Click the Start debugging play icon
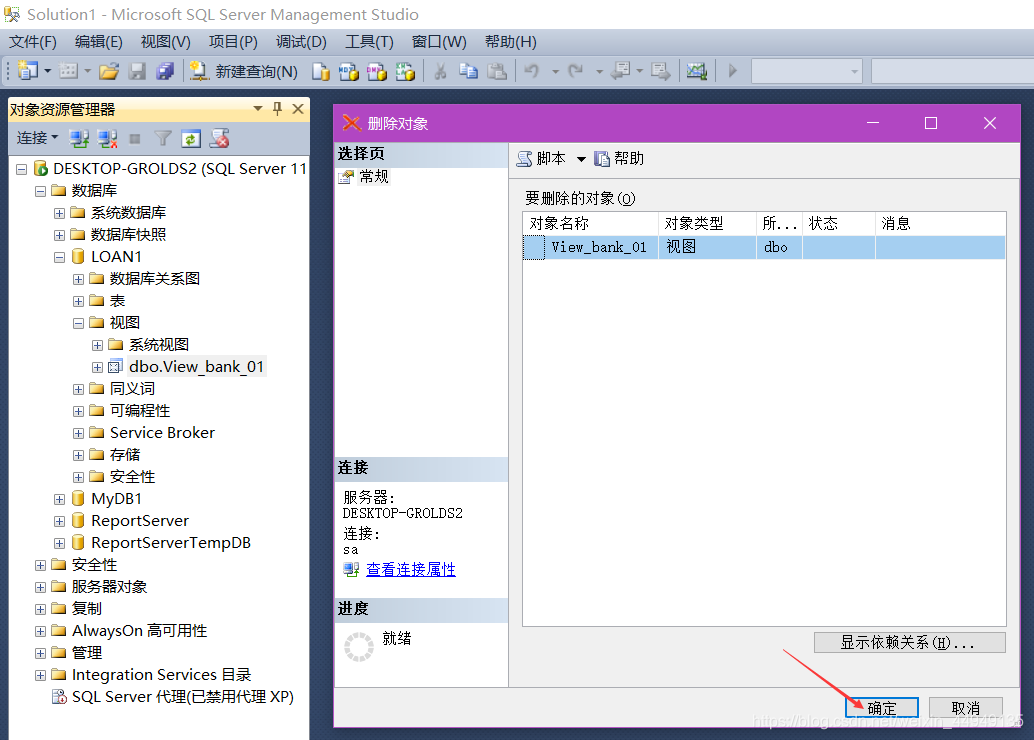The height and width of the screenshot is (740, 1034). [732, 71]
